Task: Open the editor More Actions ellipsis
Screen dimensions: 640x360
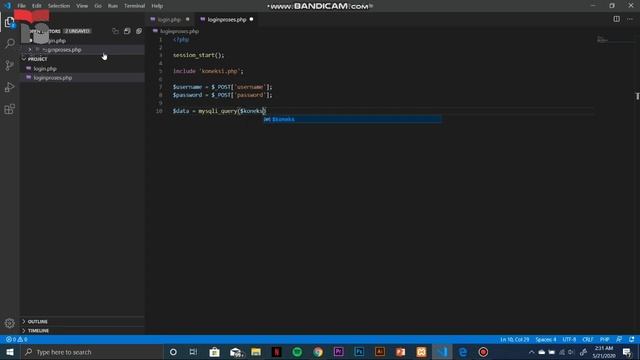Action: pyautogui.click(x=630, y=19)
